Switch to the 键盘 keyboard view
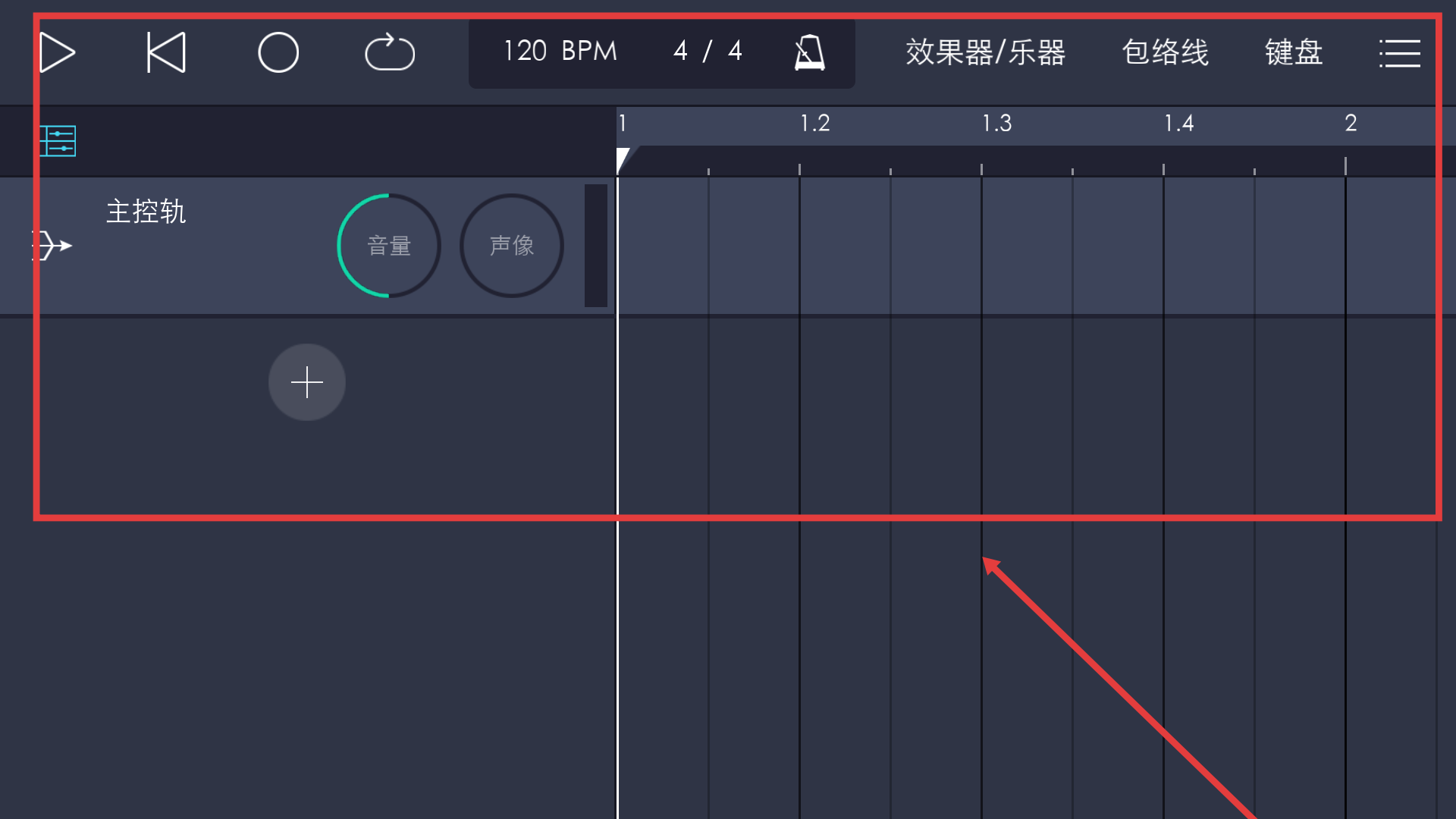1456x819 pixels. pos(1293,52)
